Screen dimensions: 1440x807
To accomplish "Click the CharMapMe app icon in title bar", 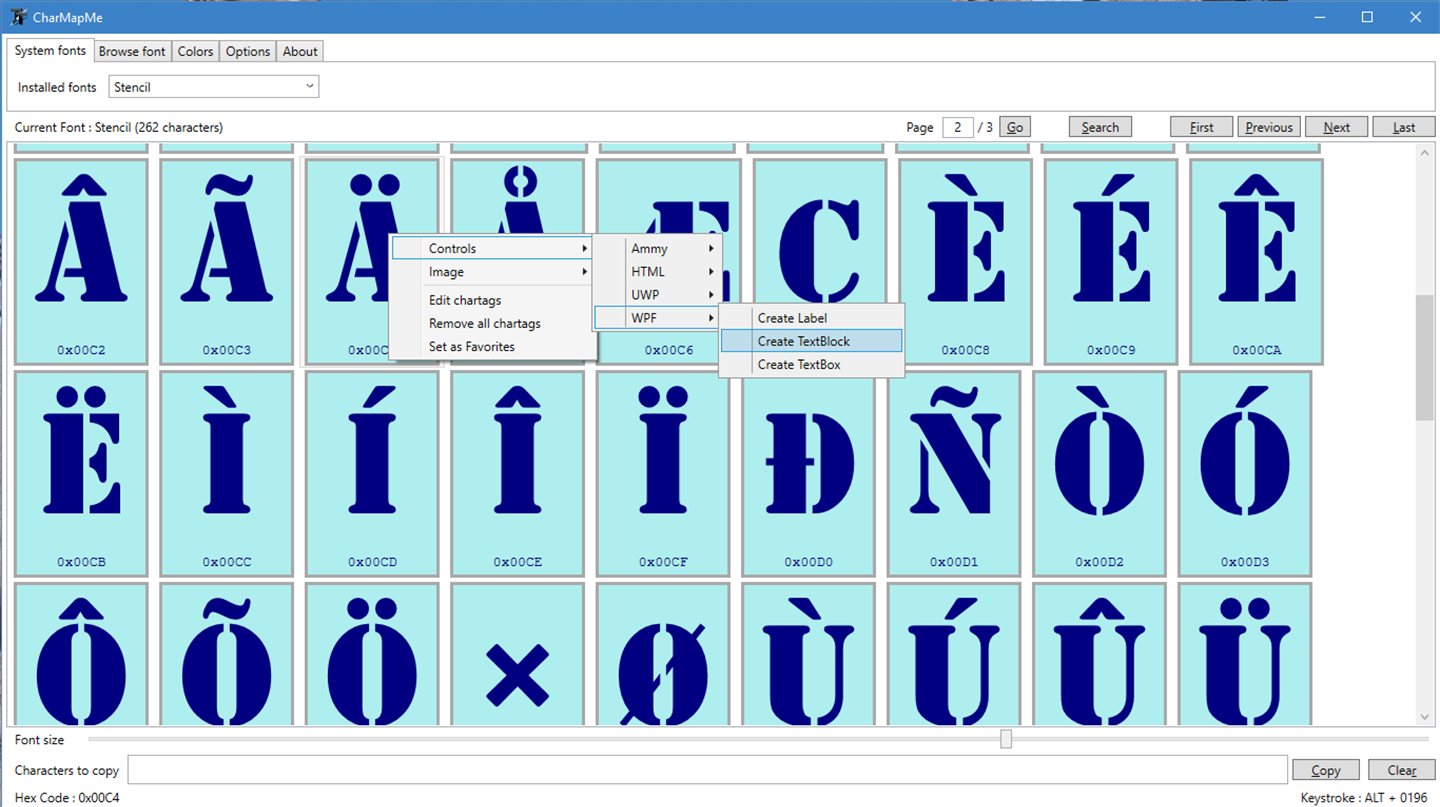I will coord(19,17).
